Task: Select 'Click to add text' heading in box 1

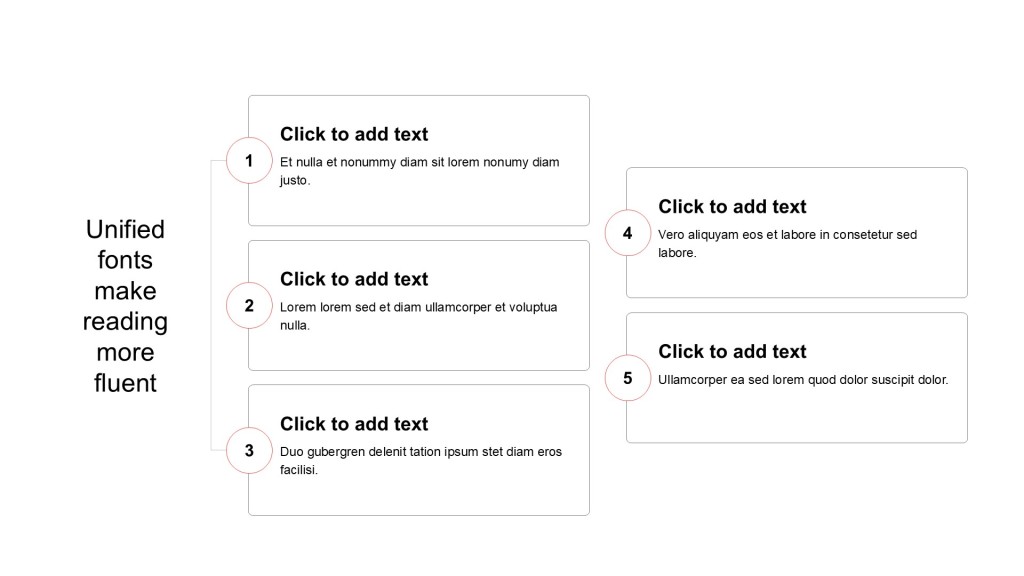Action: coord(354,135)
